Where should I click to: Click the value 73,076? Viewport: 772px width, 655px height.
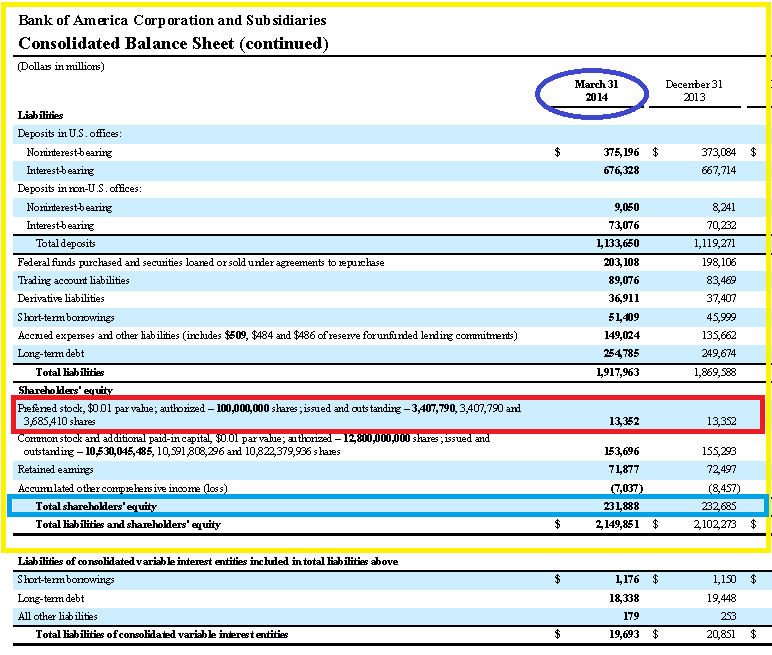tap(624, 226)
